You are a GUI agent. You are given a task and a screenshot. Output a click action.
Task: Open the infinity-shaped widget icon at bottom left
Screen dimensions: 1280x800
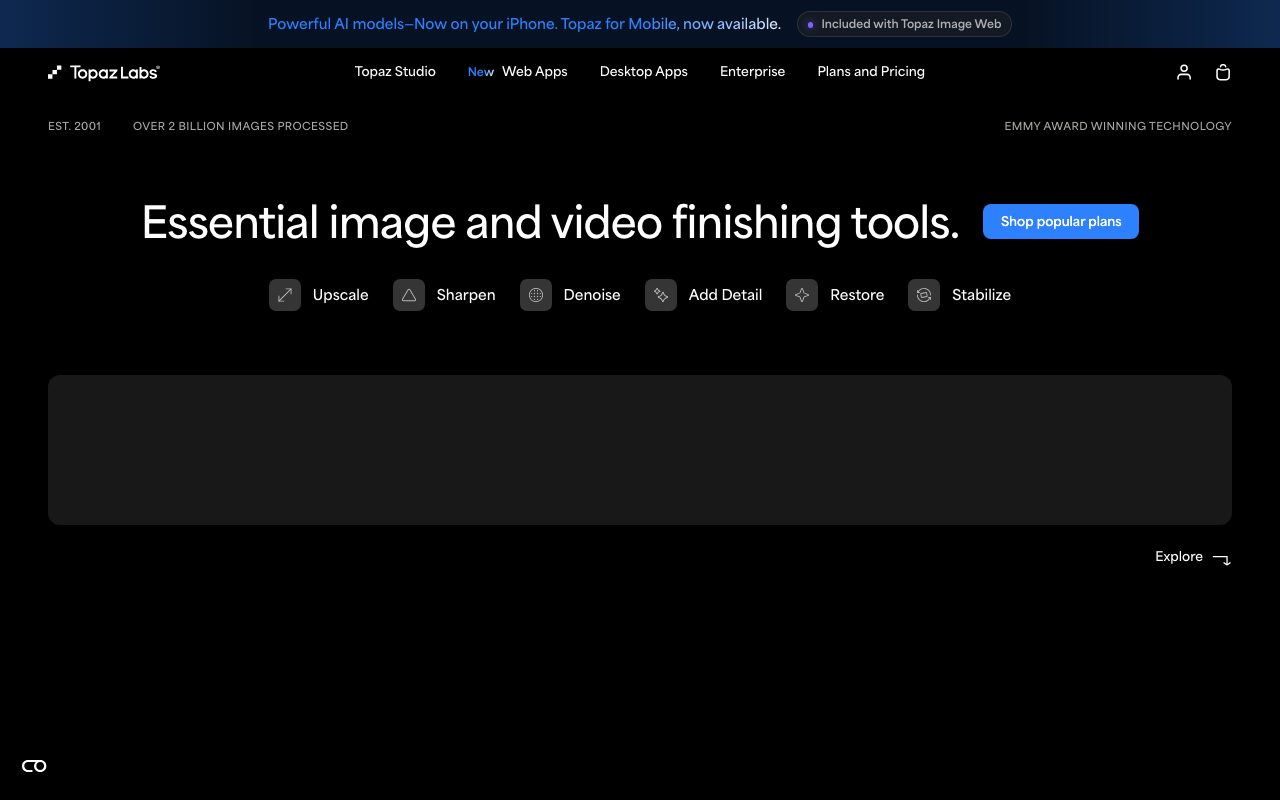pos(34,766)
